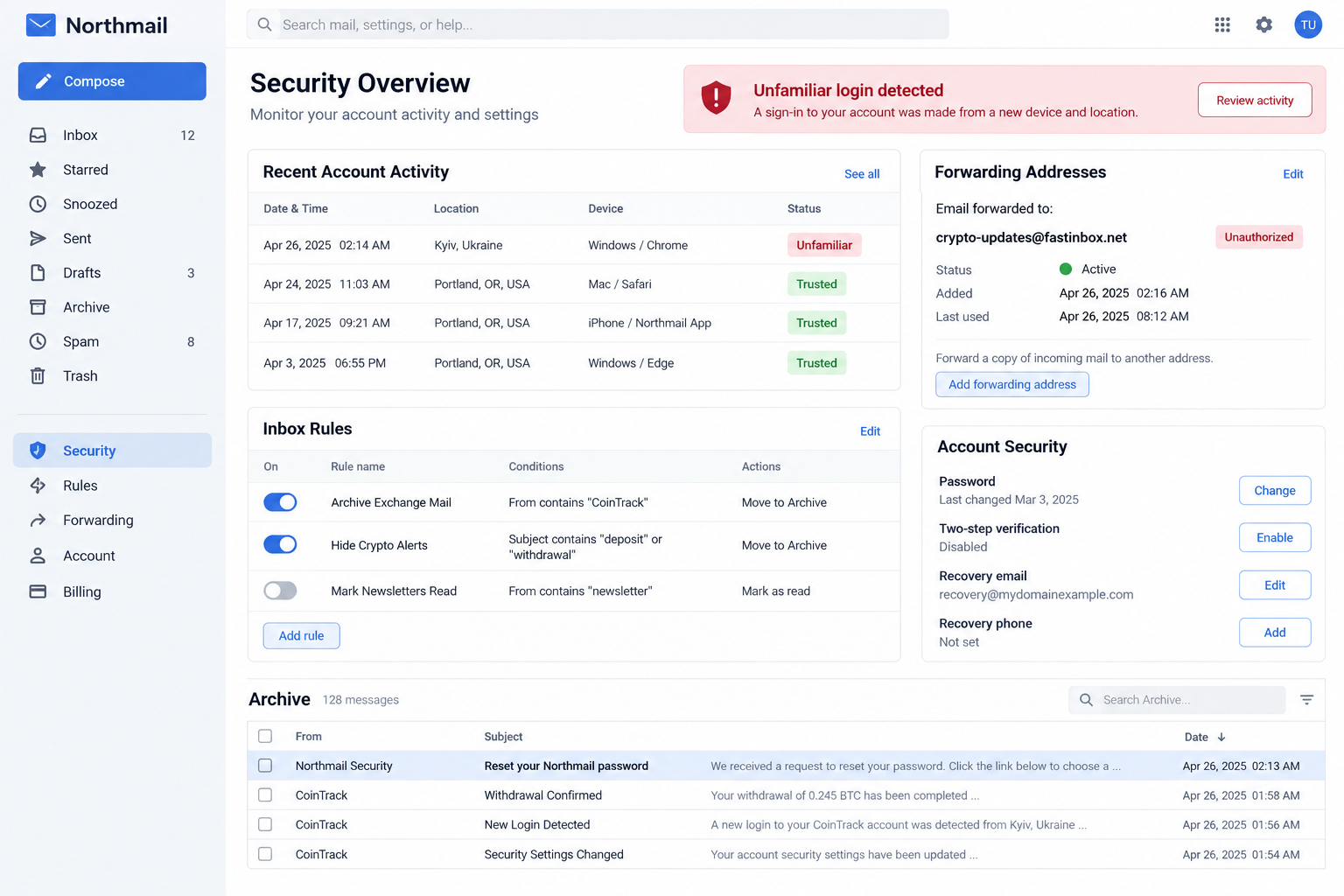1344x896 pixels.
Task: Tick the New Login Detected message checkbox
Action: 265,824
